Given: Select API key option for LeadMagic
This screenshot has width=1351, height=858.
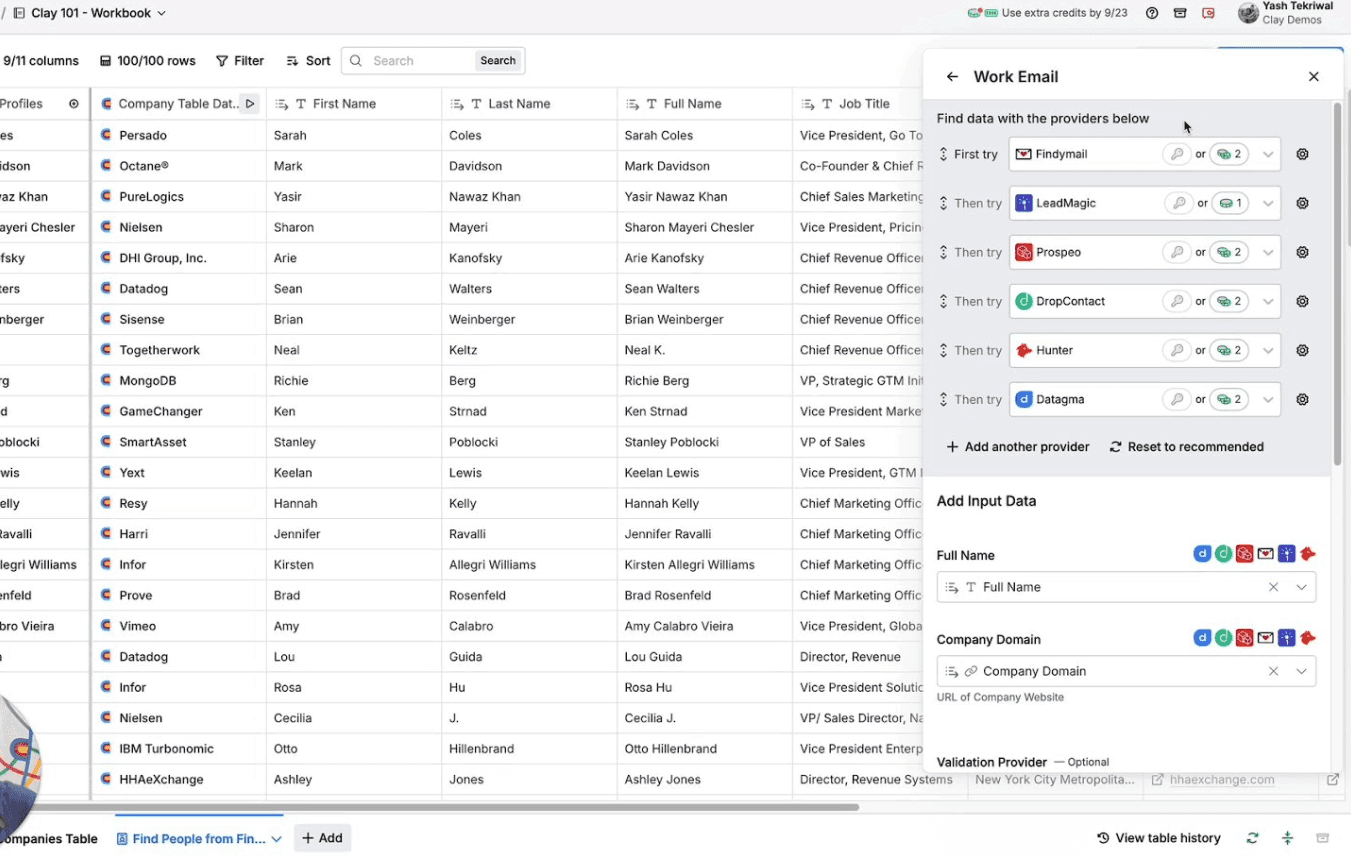Looking at the screenshot, I should pyautogui.click(x=1179, y=203).
